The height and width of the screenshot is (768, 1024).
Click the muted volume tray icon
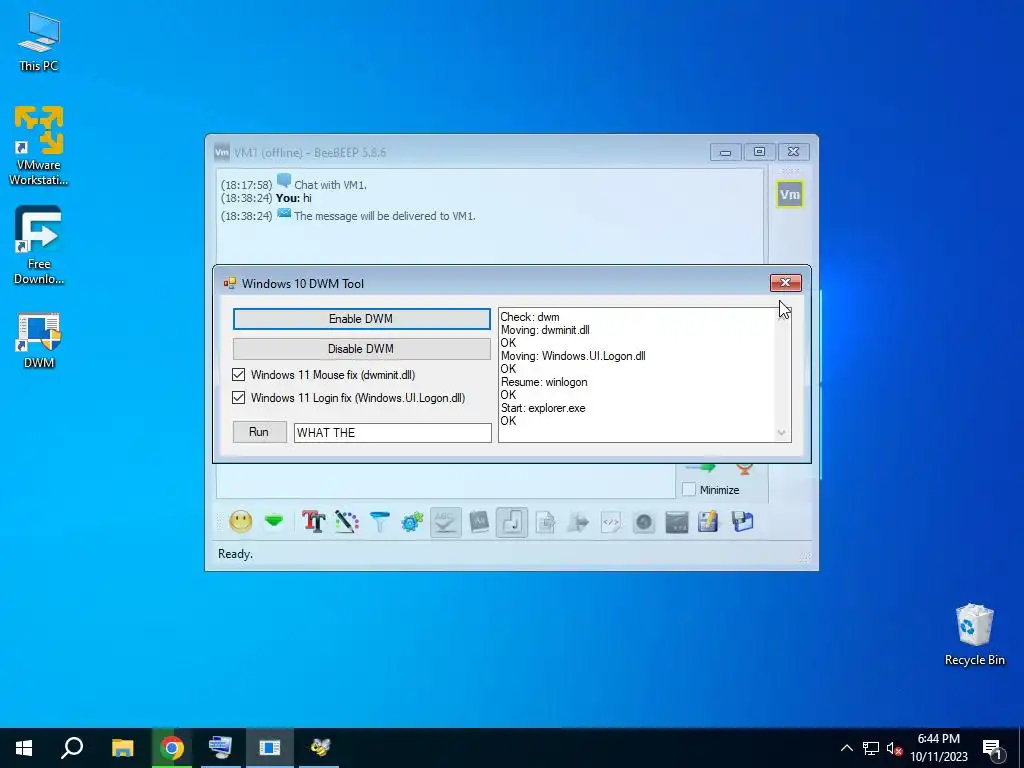[x=895, y=748]
